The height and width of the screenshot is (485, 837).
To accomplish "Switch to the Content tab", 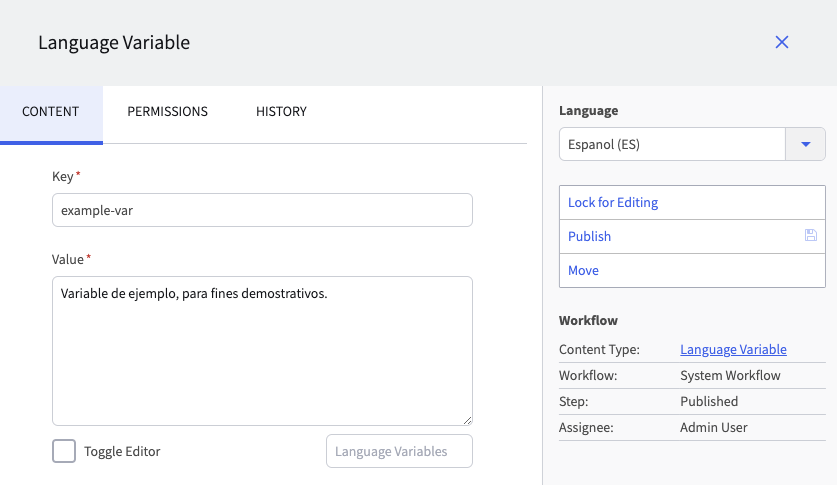I will [x=51, y=112].
